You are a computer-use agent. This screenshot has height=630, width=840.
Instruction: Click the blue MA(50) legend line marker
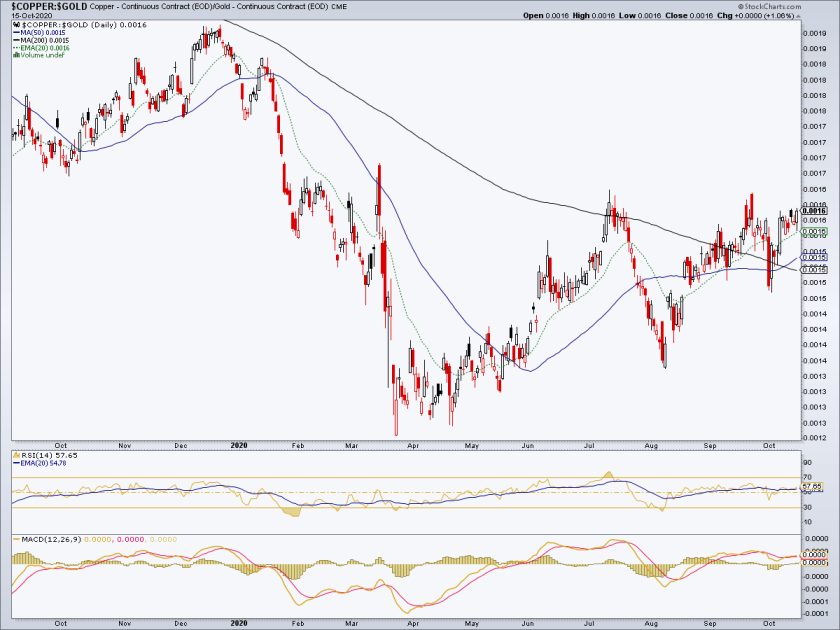click(16, 33)
